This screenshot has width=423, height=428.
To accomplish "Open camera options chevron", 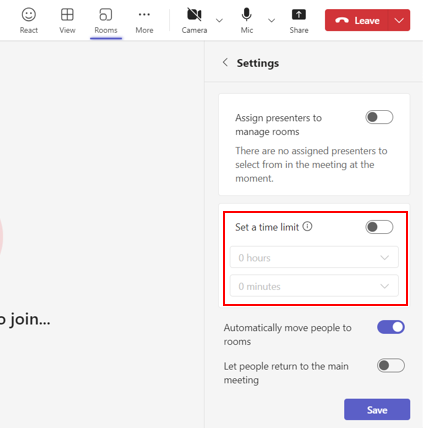I will 219,21.
